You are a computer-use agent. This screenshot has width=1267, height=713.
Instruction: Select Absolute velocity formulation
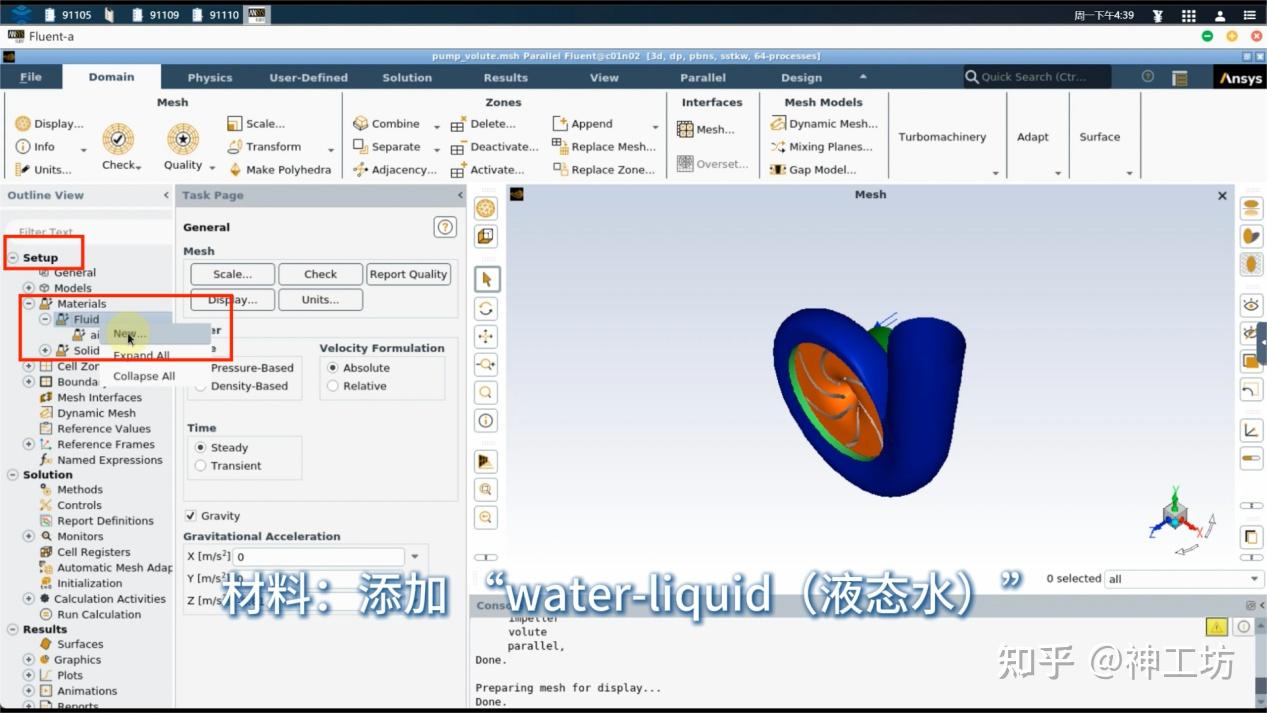coord(333,368)
